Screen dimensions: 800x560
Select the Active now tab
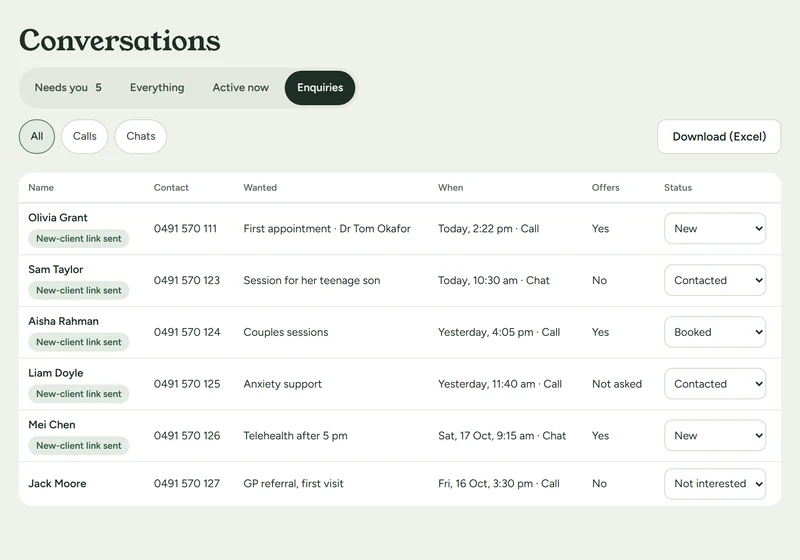[x=240, y=88]
